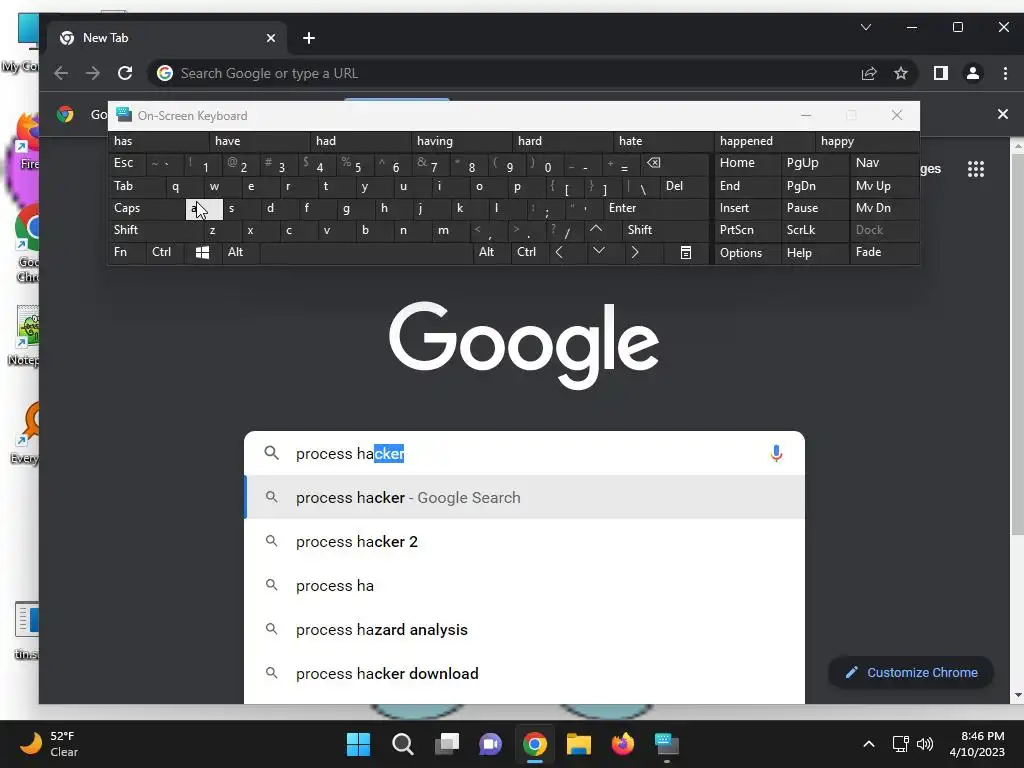1024x768 pixels.
Task: Choose the 'having' word prediction
Action: 462,141
